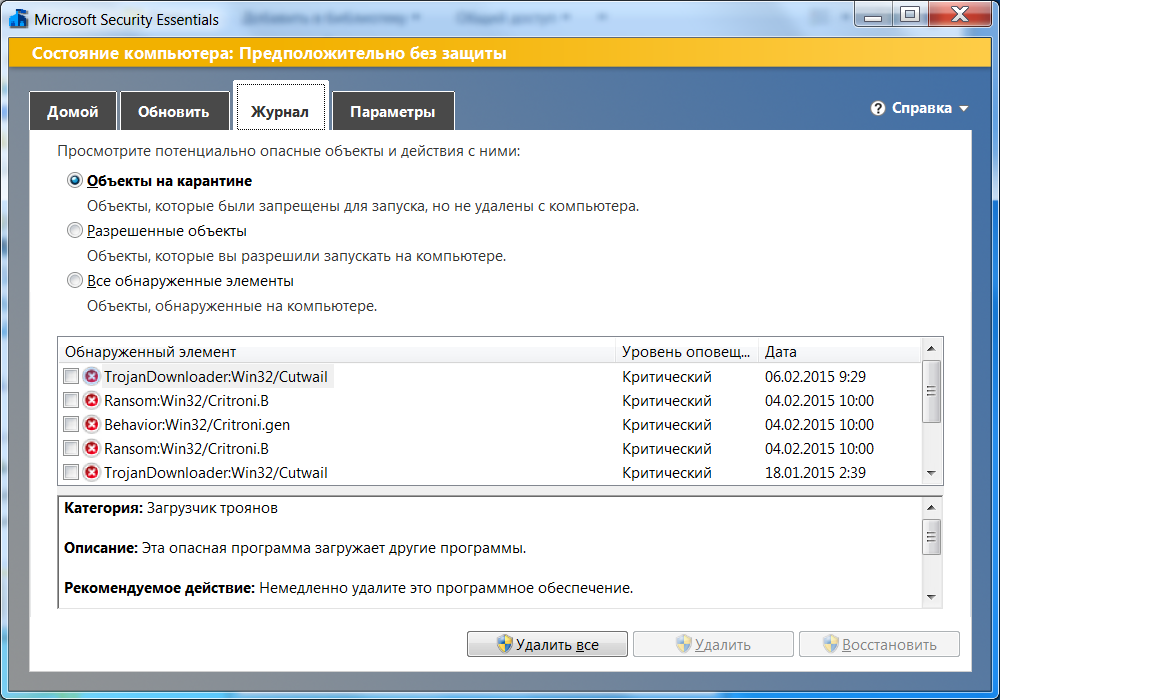Viewport: 1152px width, 700px height.
Task: Click the down arrow of the threat list scrollbar
Action: pyautogui.click(x=931, y=473)
